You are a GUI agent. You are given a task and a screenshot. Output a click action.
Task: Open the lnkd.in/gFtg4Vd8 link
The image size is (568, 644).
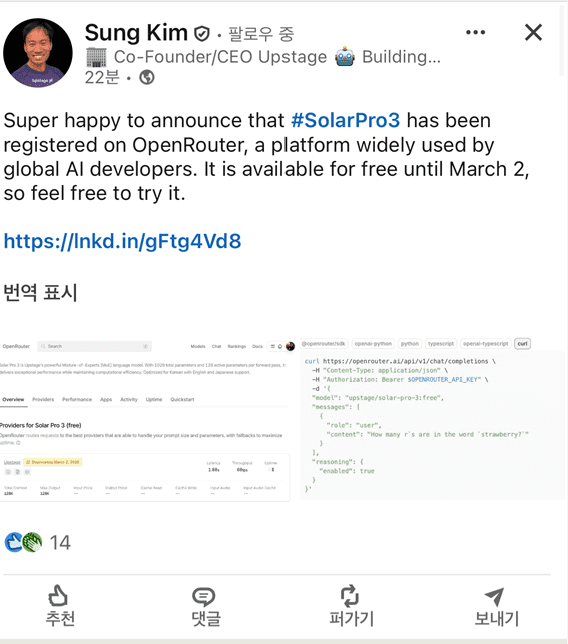coord(122,241)
